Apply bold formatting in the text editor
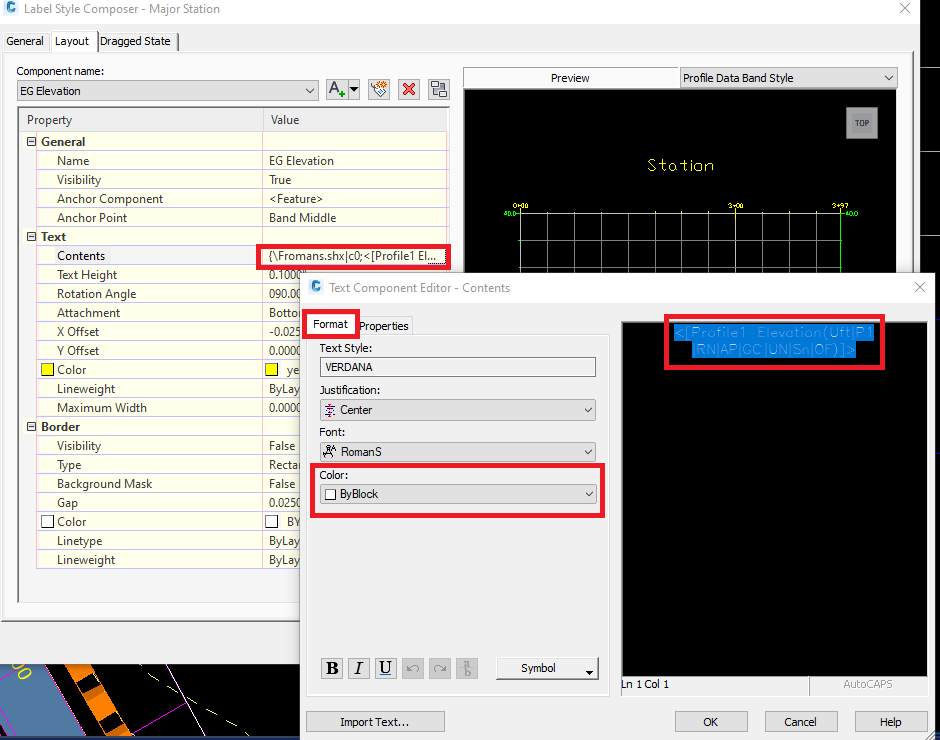 pos(331,668)
